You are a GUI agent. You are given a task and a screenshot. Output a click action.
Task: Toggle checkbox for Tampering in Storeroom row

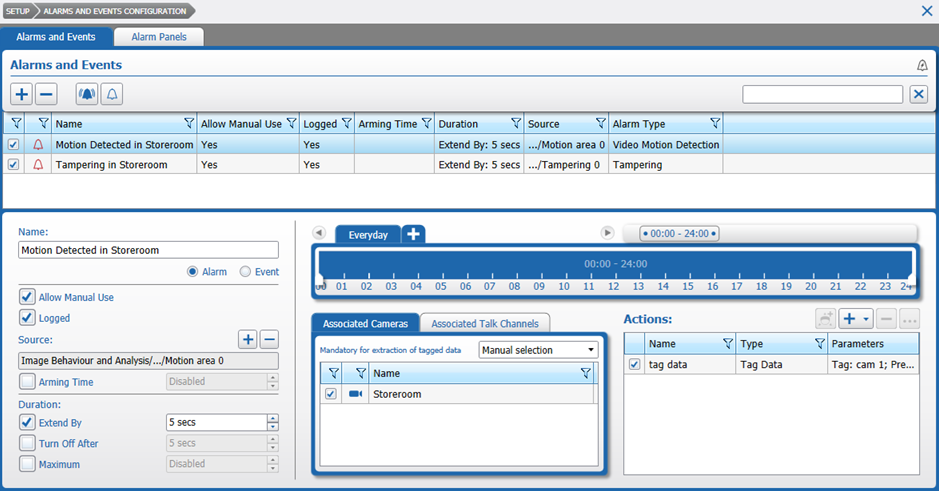(x=13, y=165)
